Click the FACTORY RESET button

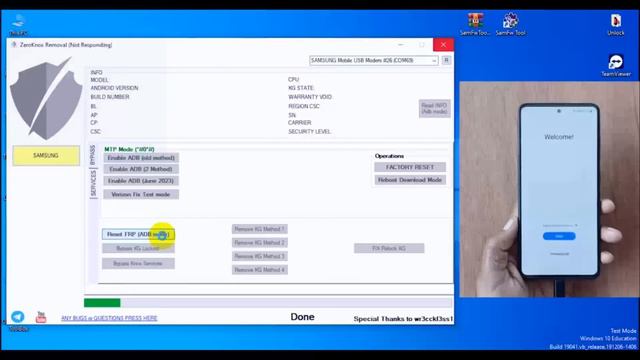[410, 167]
